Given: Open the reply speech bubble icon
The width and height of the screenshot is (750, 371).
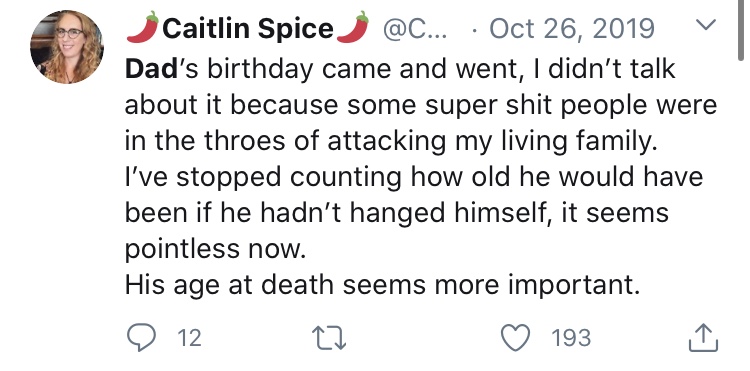Looking at the screenshot, I should point(142,338).
